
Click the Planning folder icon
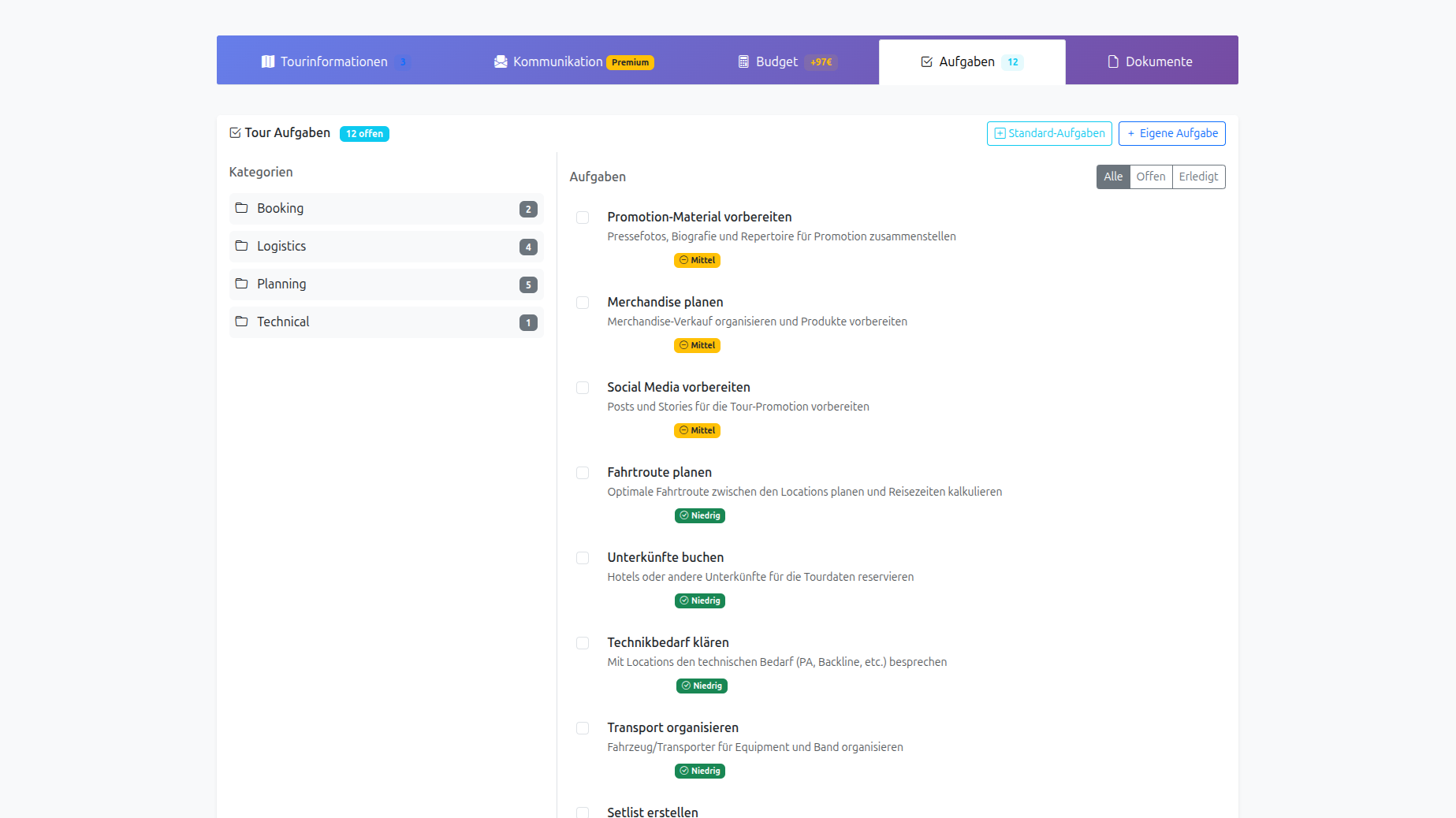click(x=242, y=284)
